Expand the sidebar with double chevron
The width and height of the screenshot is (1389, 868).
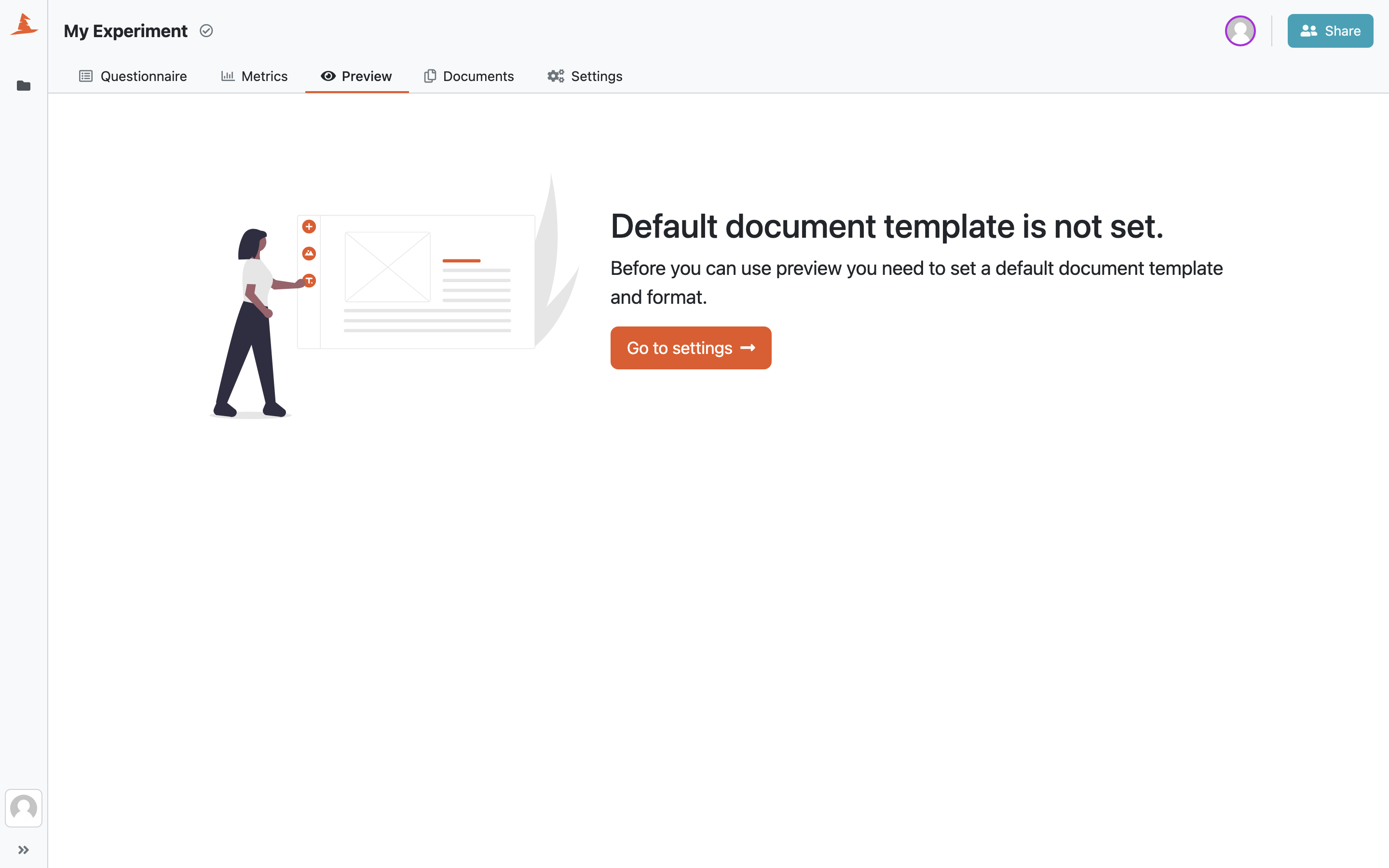click(24, 850)
